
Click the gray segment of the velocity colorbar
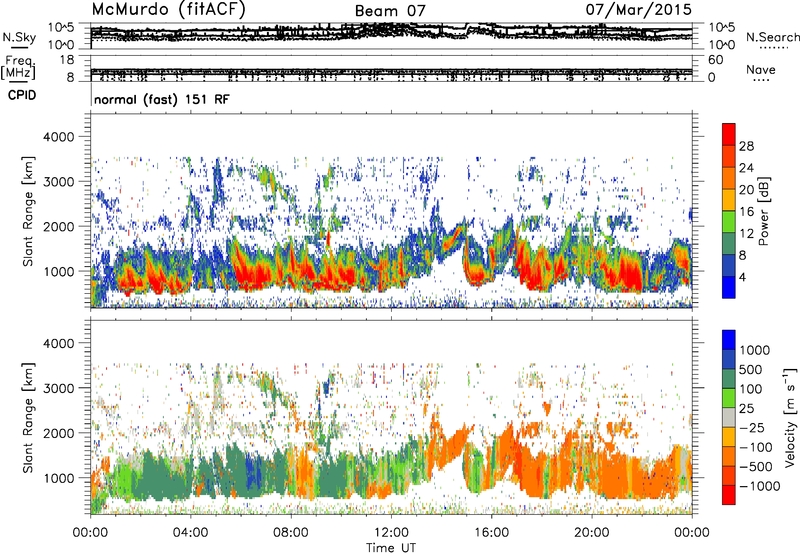coord(729,418)
